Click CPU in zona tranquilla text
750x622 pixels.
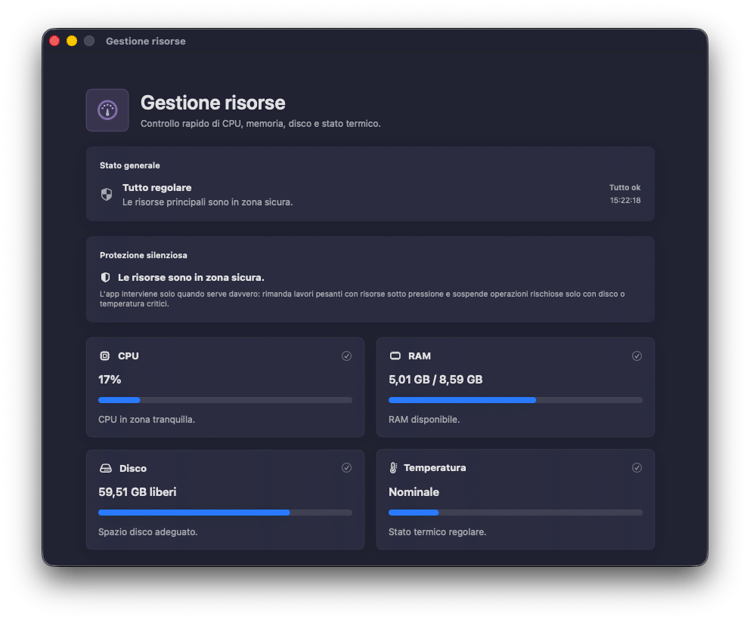(x=146, y=420)
